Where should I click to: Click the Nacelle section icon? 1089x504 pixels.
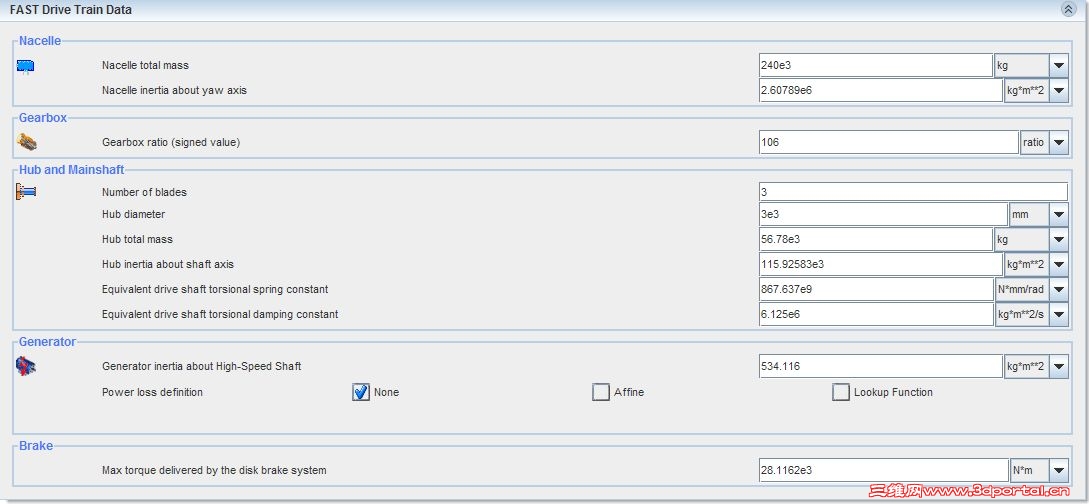(x=26, y=66)
